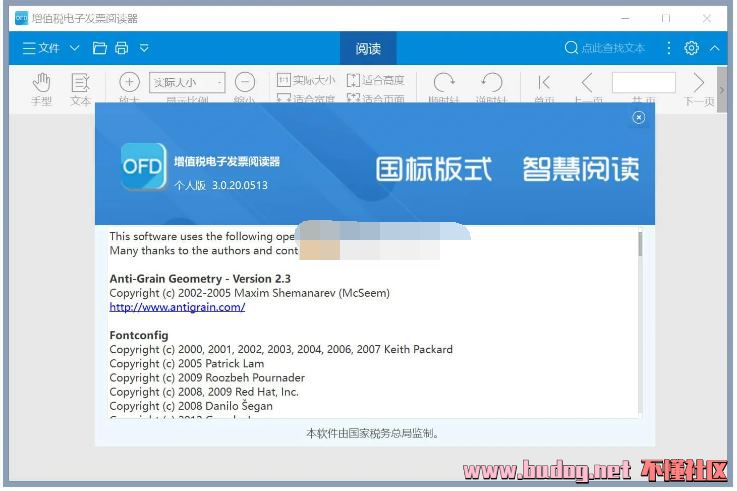
Task: Rotate page clockwise
Action: 444,88
